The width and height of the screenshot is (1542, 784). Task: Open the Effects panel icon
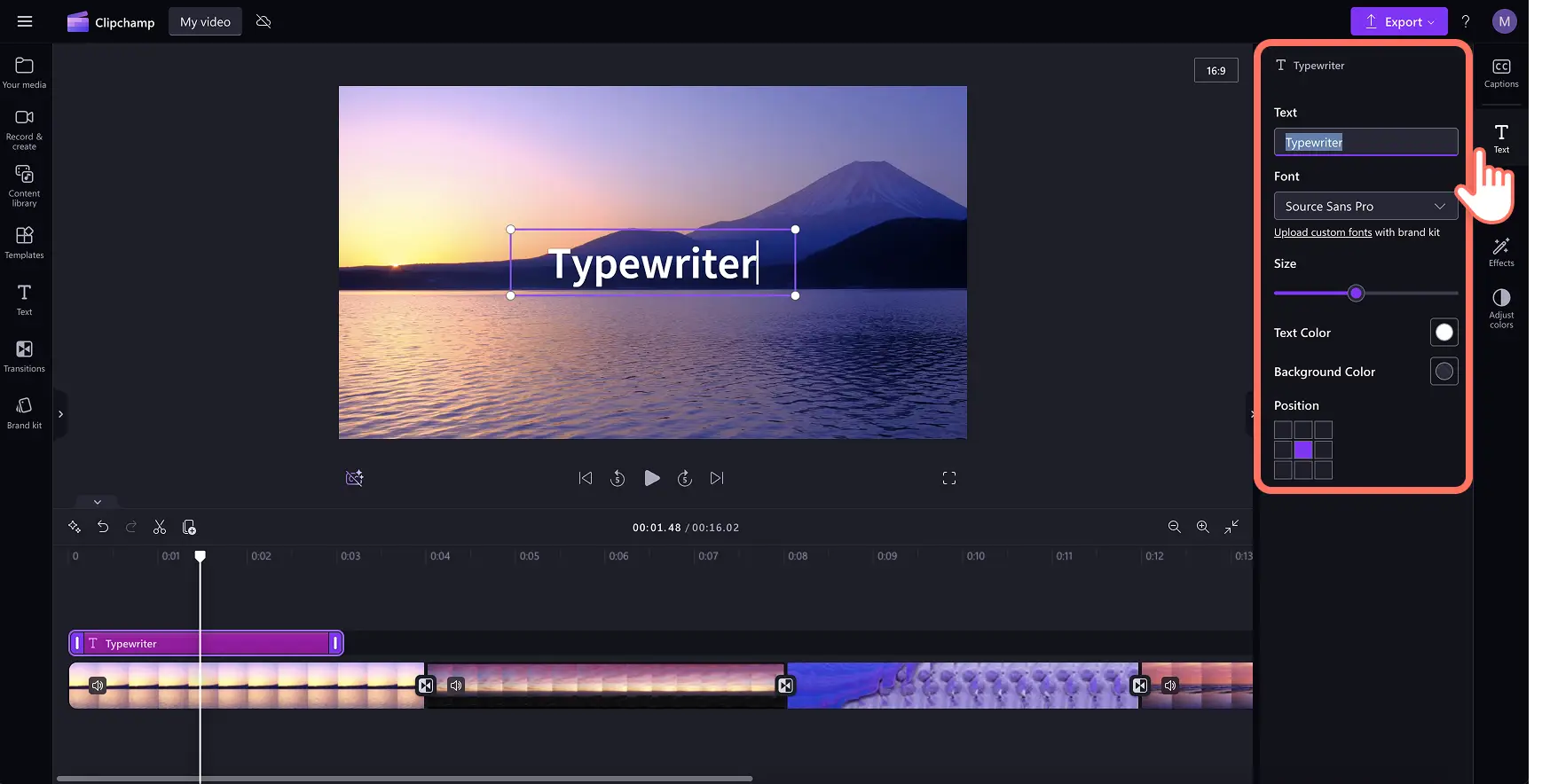[x=1501, y=252]
